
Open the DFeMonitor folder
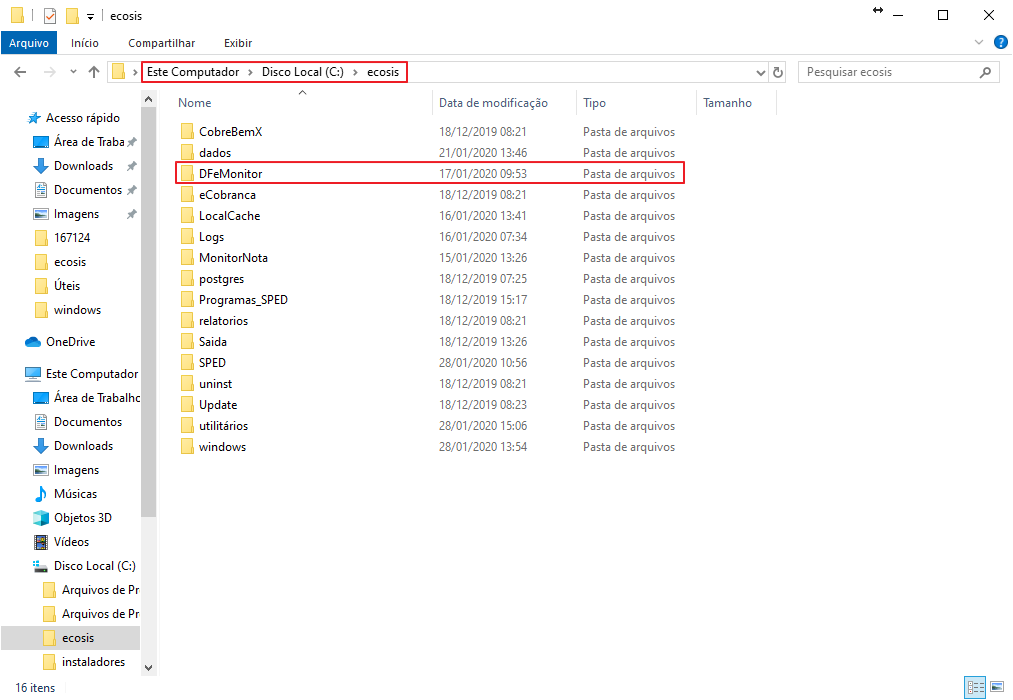(x=230, y=174)
